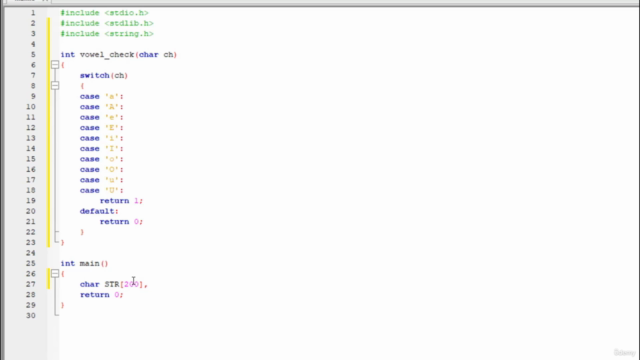Click the case 'e': line
The width and height of the screenshot is (640, 360).
102,117
